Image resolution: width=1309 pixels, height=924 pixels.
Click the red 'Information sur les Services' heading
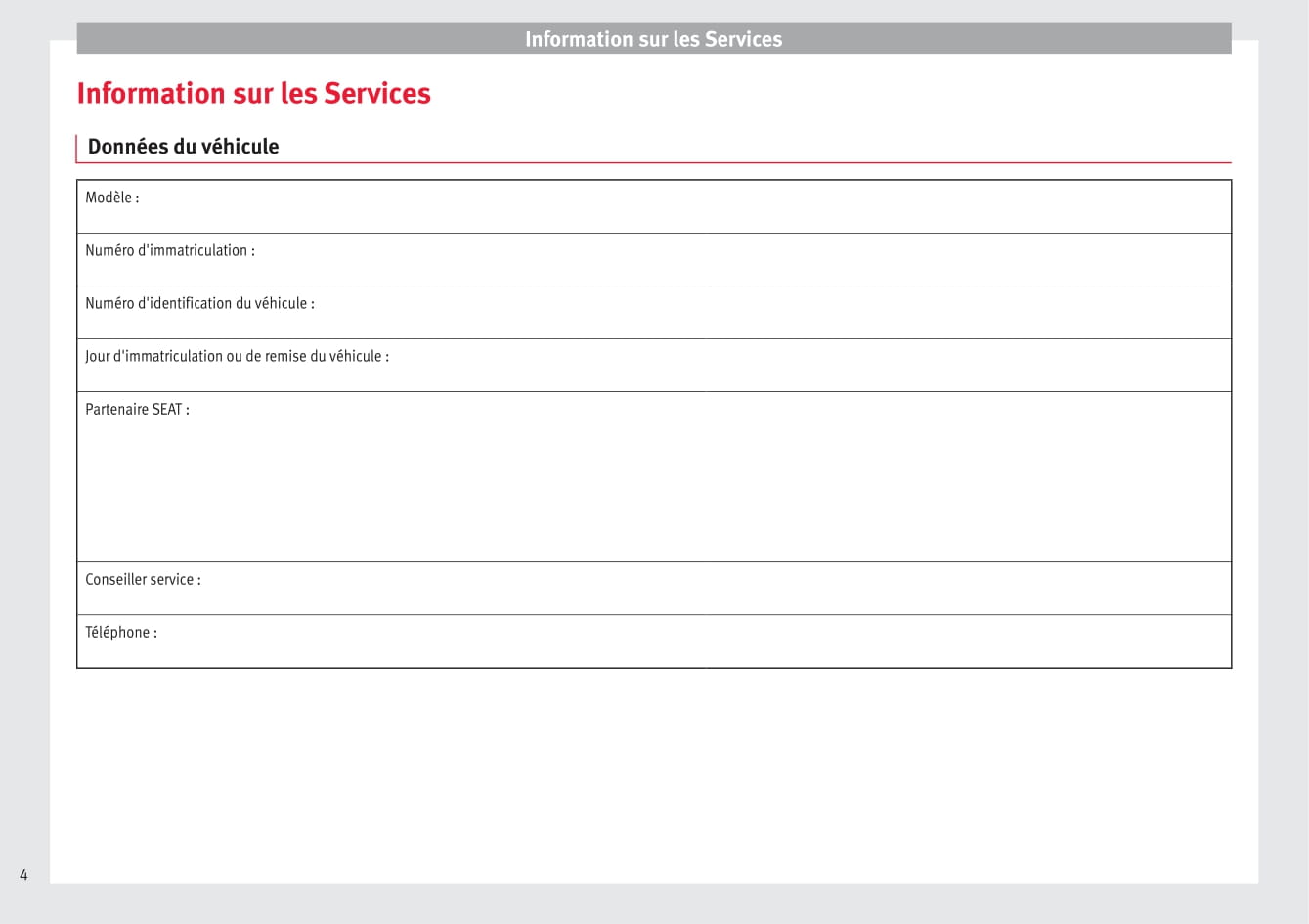click(253, 93)
